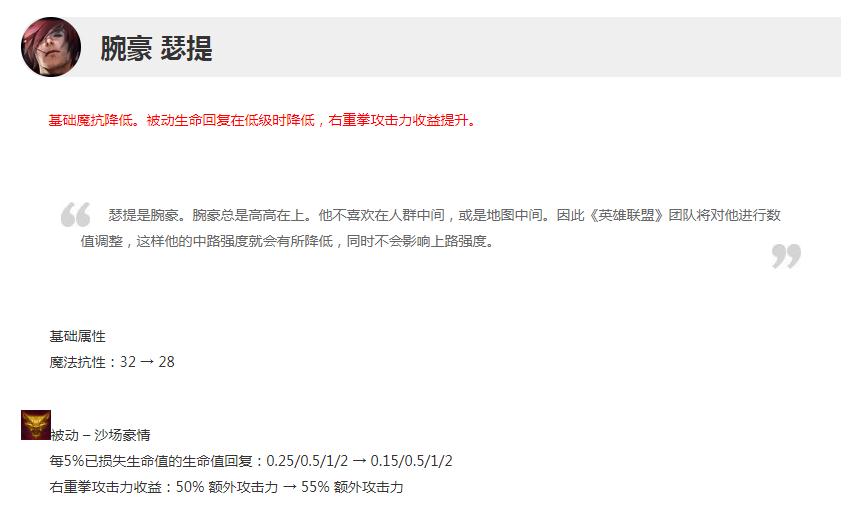Click the gray header bar beside the title
This screenshot has width=851, height=526.
point(526,47)
